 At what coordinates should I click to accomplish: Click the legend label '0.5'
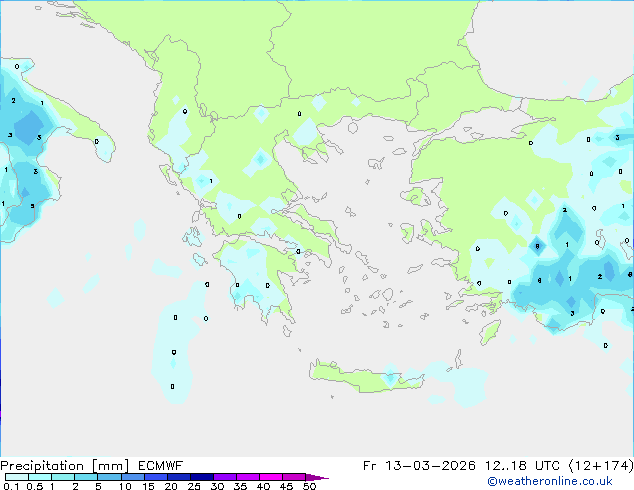[x=35, y=486]
